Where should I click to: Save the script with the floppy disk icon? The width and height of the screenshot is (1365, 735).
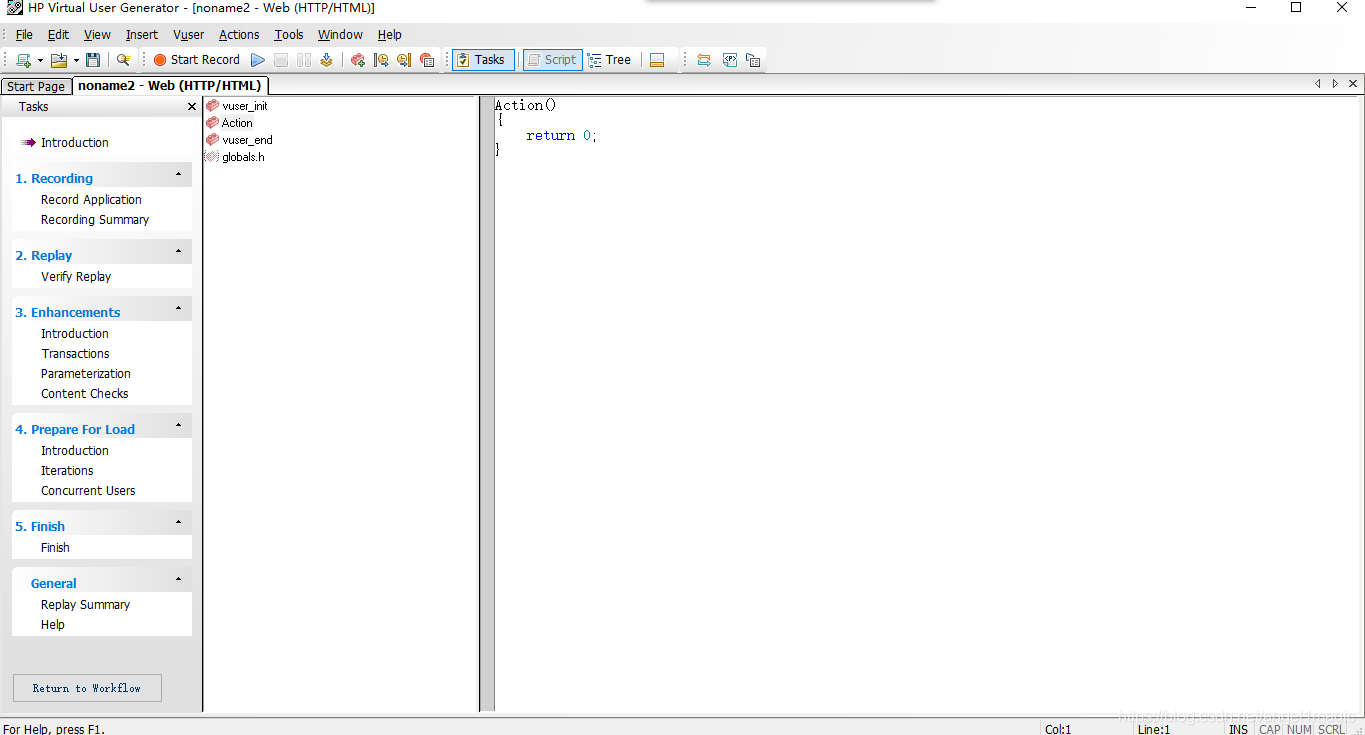click(93, 60)
